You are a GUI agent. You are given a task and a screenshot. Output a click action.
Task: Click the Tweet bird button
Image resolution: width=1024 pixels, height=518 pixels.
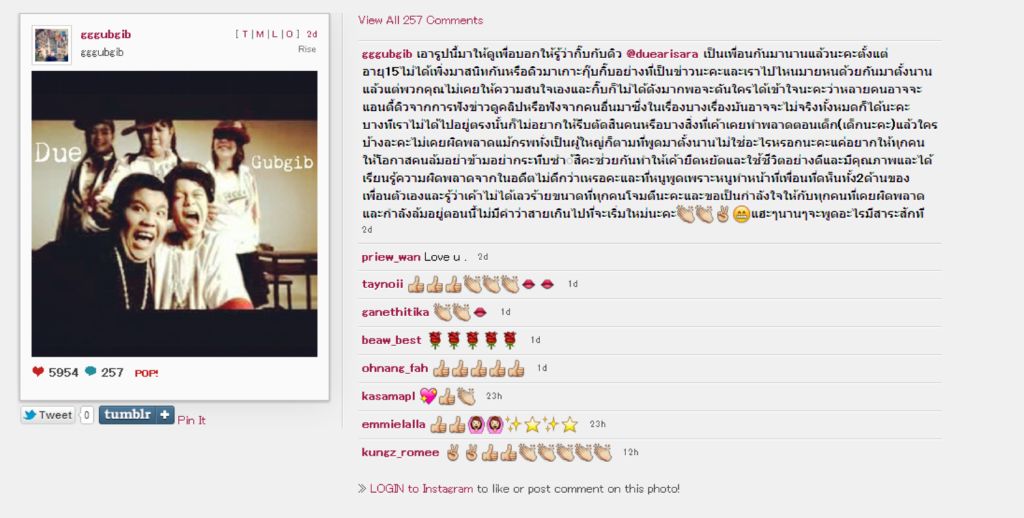coord(48,415)
